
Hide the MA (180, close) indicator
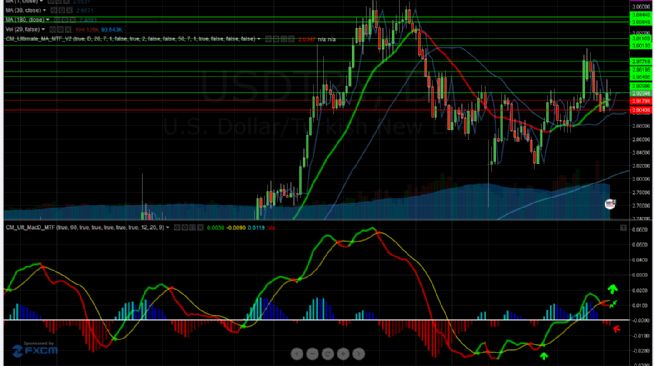tap(56, 20)
